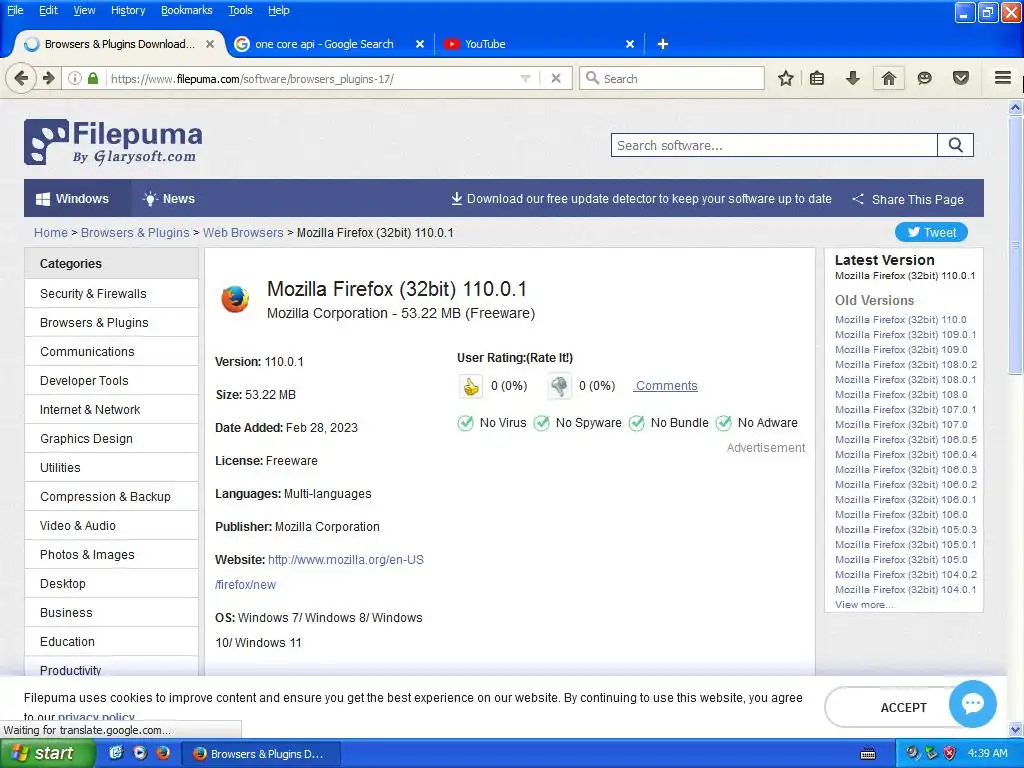Screen dimensions: 1024x768
Task: Expand the address bar history dropdown
Action: click(x=525, y=78)
